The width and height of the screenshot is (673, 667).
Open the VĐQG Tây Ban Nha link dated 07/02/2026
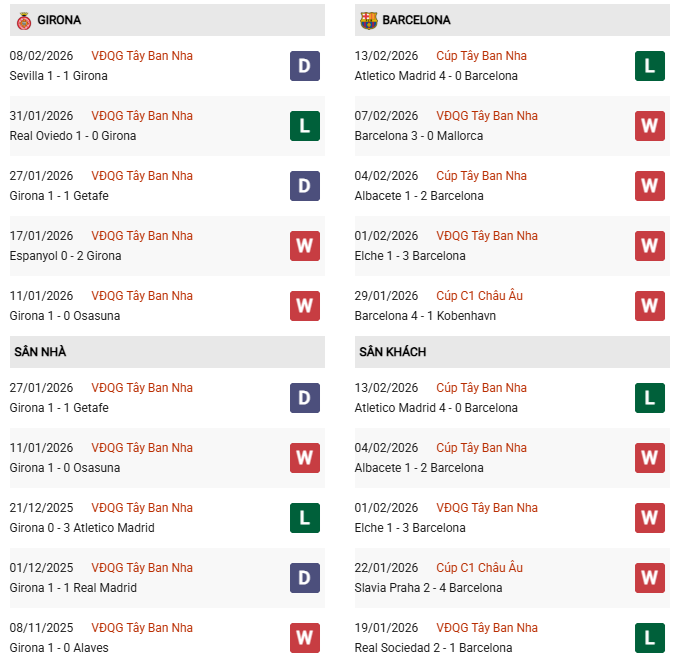[487, 116]
